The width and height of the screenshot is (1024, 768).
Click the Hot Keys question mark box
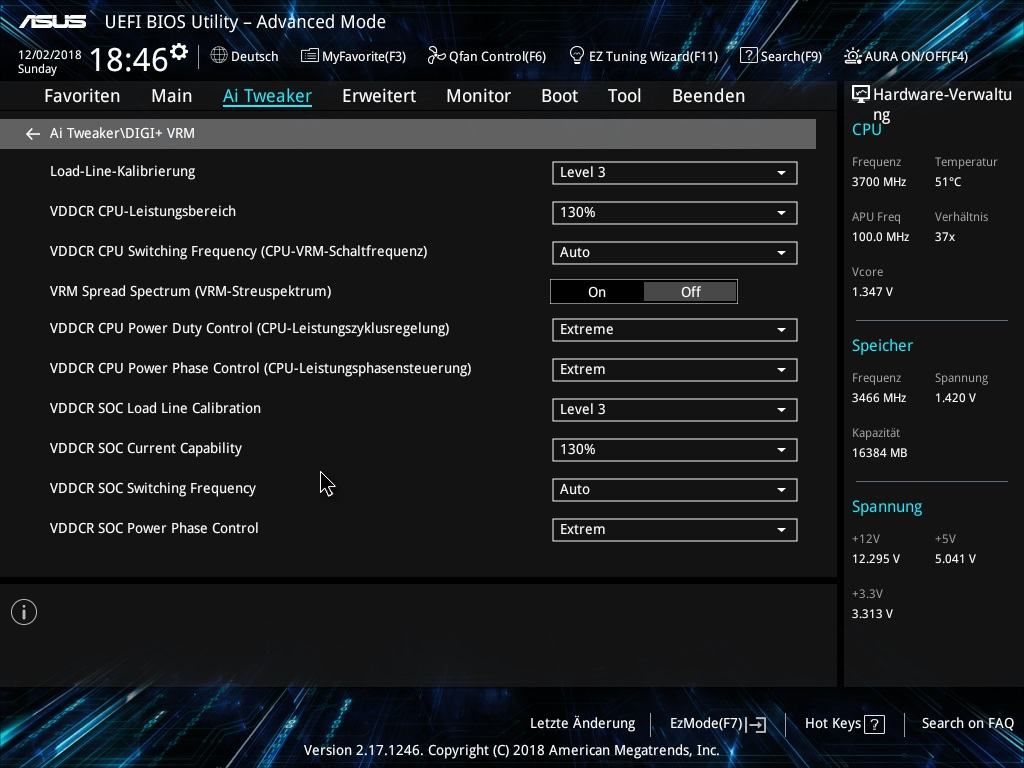tap(874, 724)
